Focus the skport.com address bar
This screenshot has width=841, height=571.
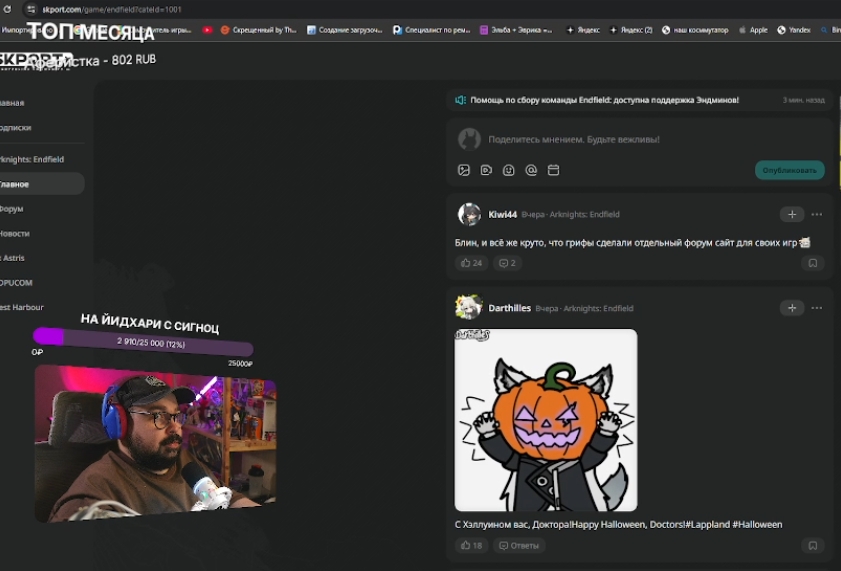pos(112,9)
